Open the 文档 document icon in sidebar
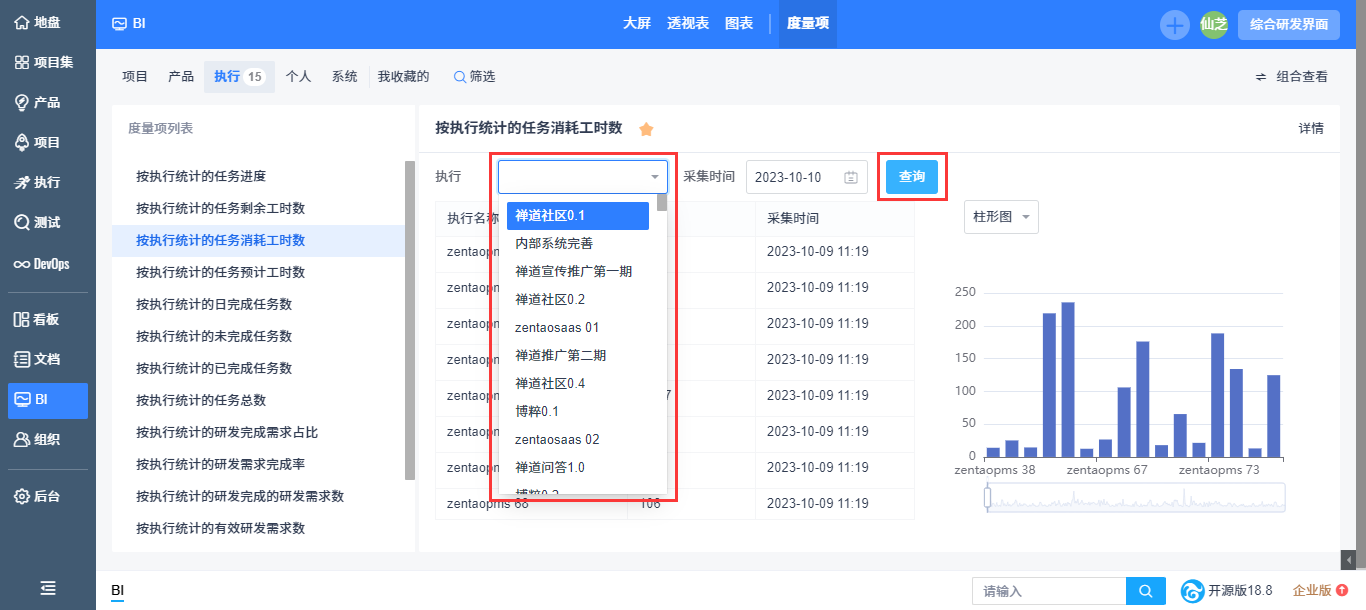The width and height of the screenshot is (1366, 610). pyautogui.click(x=22, y=359)
